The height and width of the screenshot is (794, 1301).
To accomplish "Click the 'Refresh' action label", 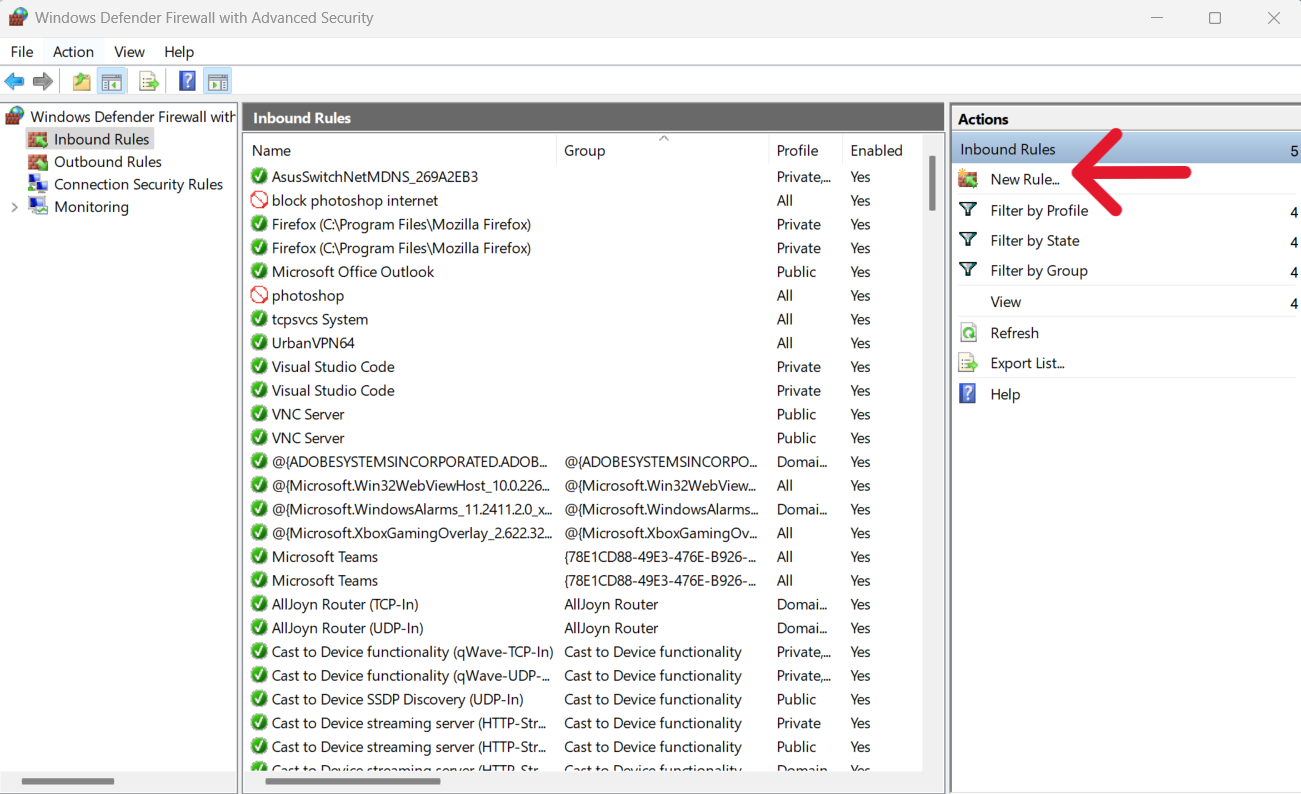I will 1015,333.
